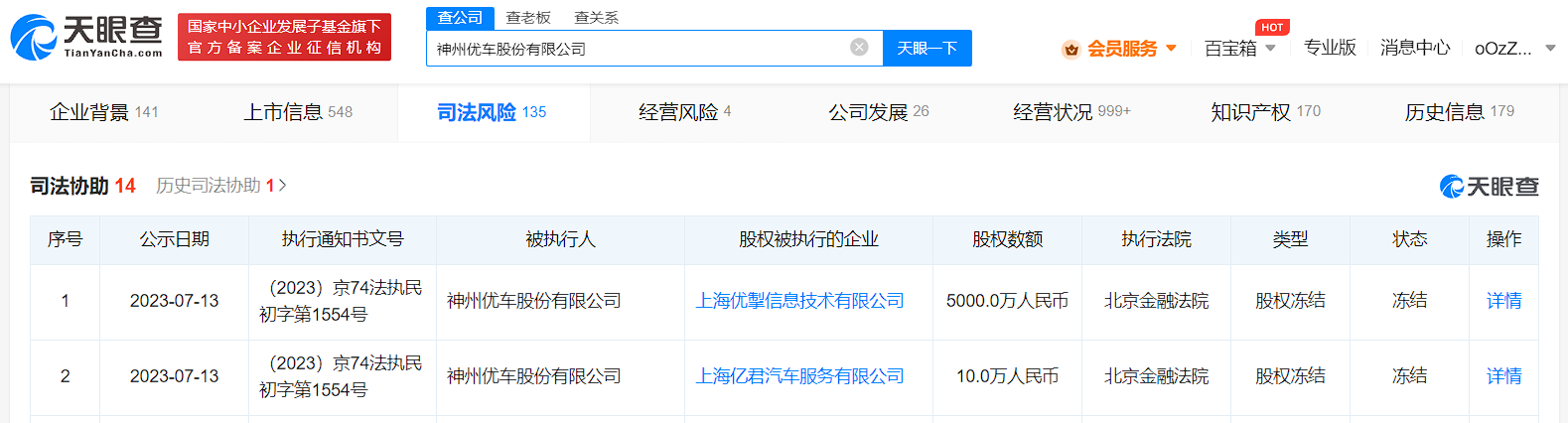Open the oOzZ... user account dropdown
The width and height of the screenshot is (1568, 423).
coord(1514,48)
